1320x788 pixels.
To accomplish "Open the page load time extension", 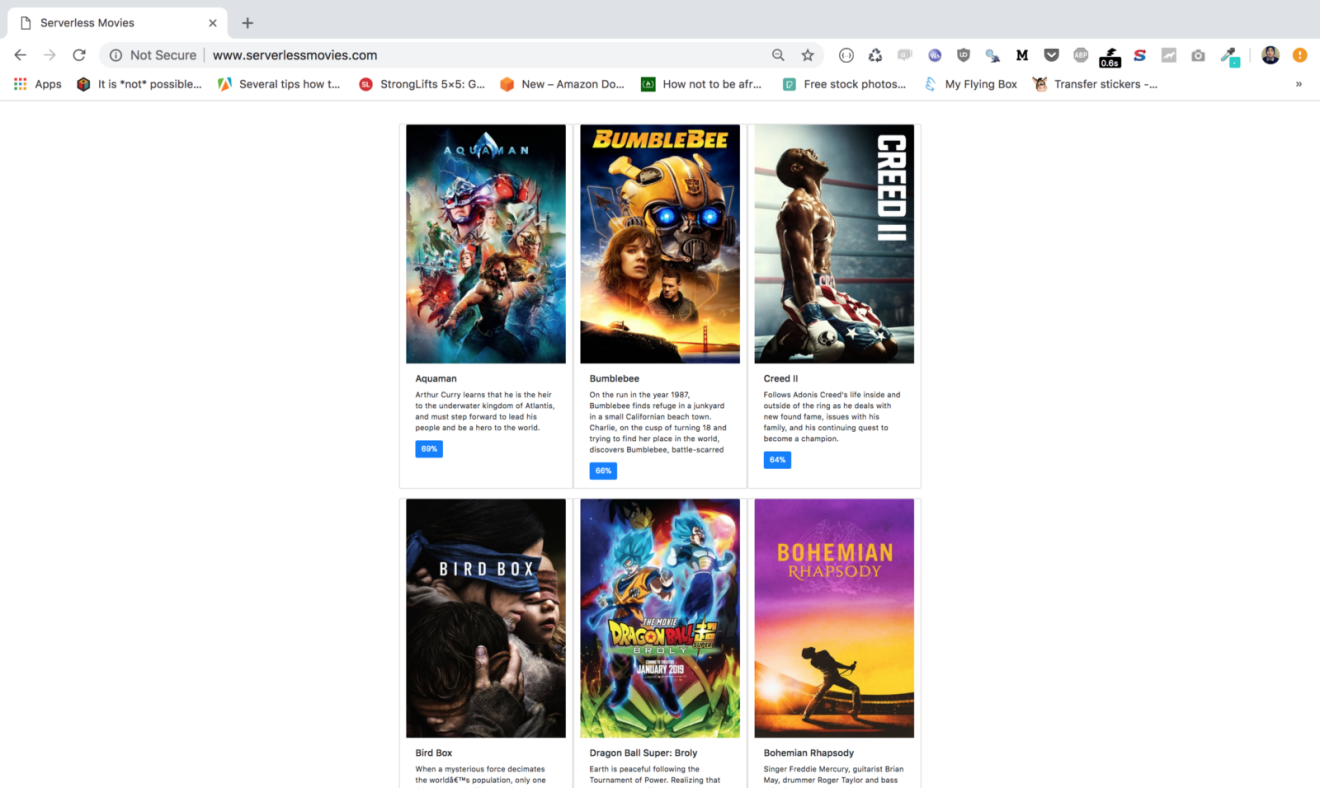I will click(x=1110, y=57).
